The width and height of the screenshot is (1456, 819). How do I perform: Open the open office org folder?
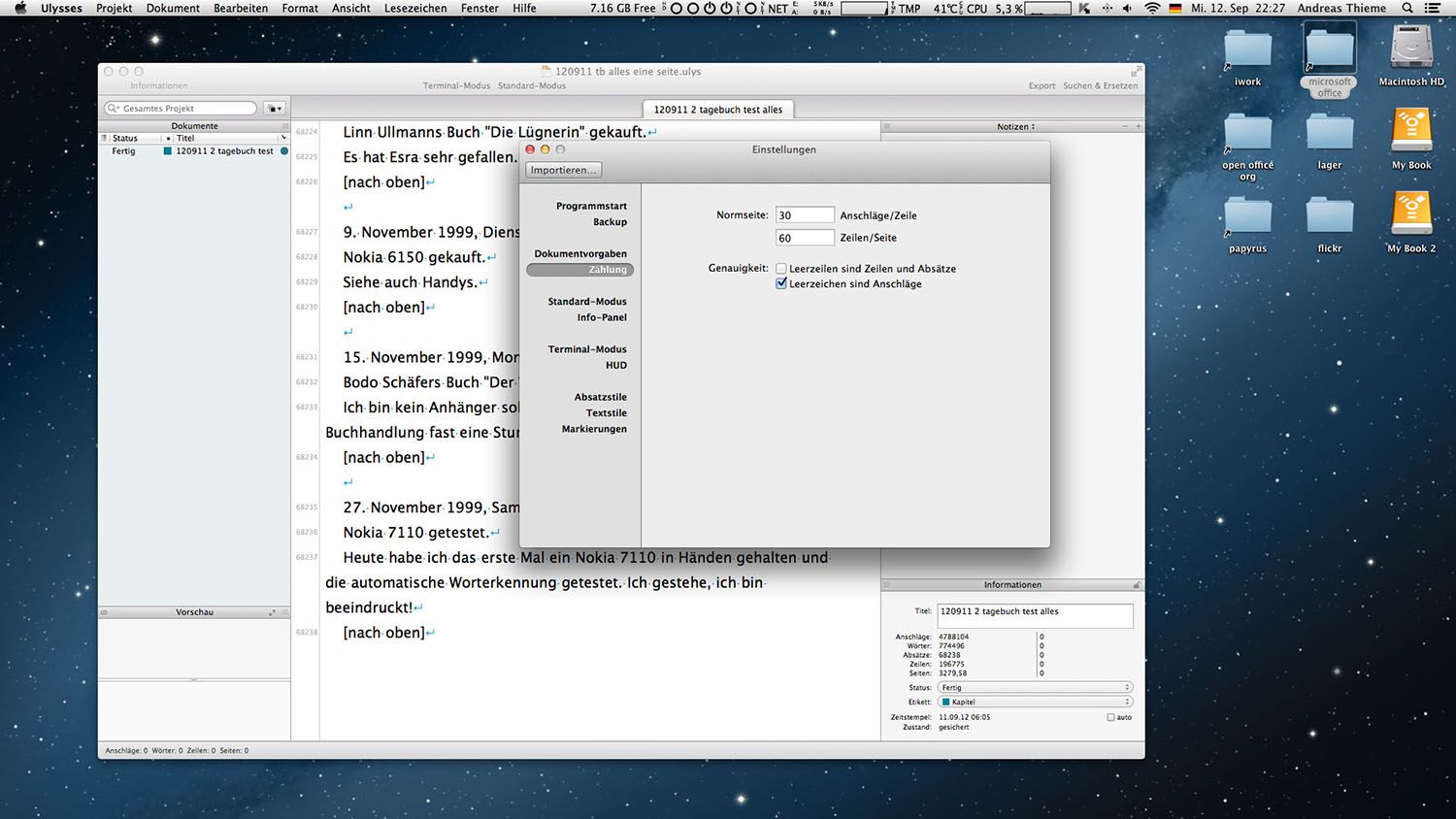(1248, 134)
